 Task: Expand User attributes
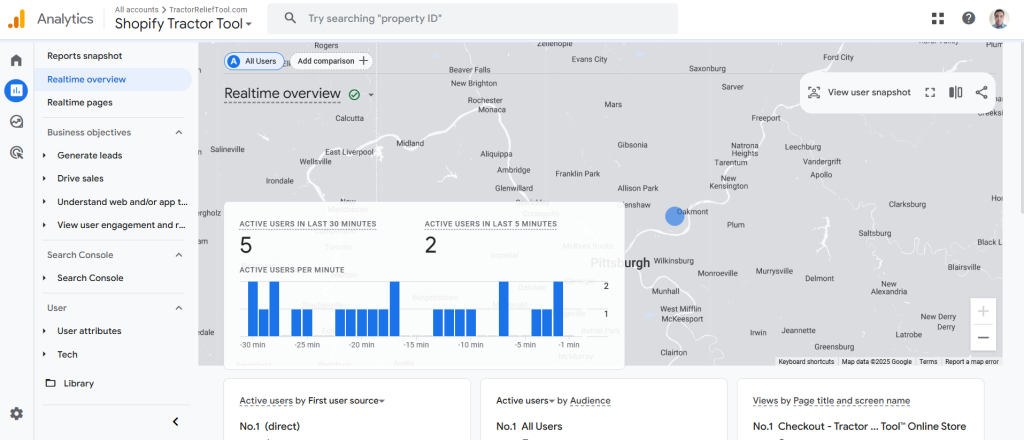44,331
